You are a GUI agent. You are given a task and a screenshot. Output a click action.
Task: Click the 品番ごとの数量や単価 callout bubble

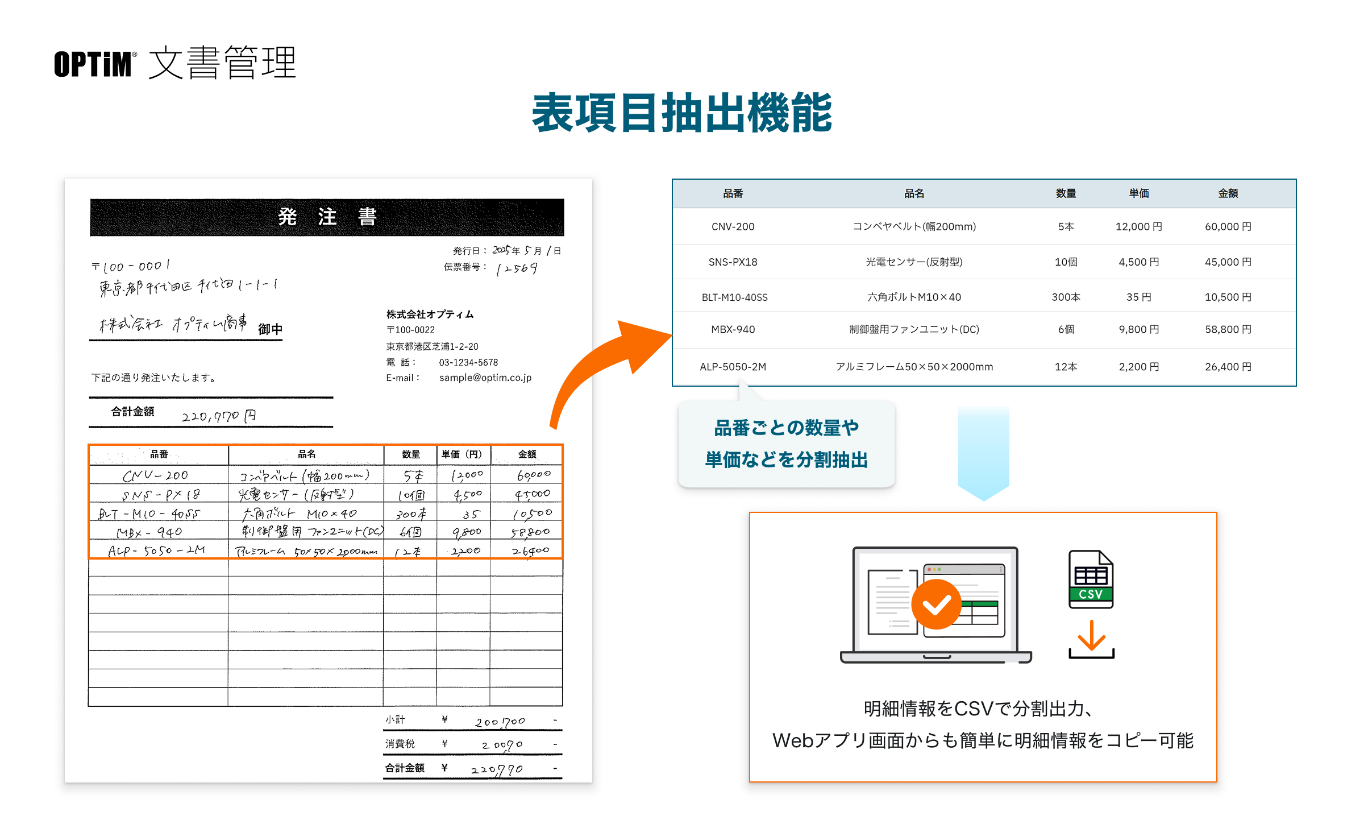[x=786, y=444]
